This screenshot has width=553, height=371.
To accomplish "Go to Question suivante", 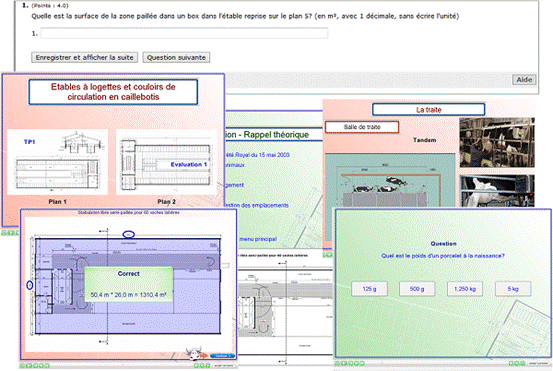I will [176, 57].
